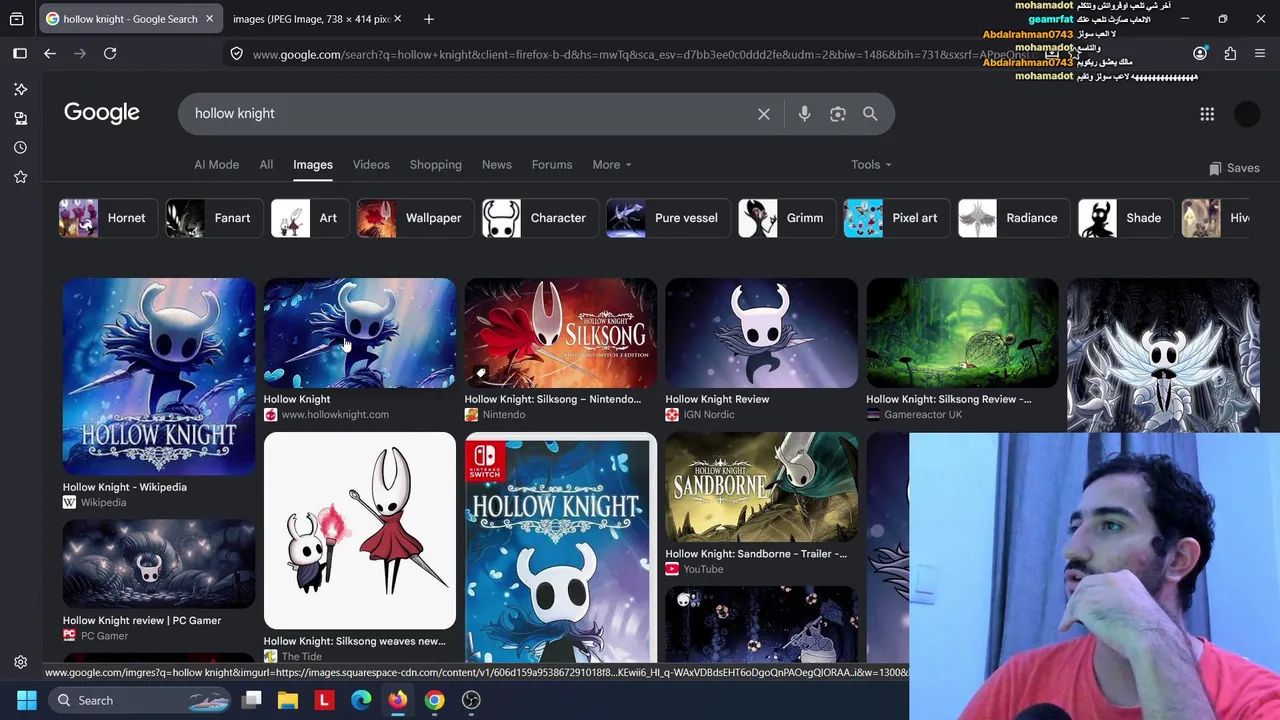1280x720 pixels.
Task: Open the Hollow Knight - Wikipedia image result
Action: (x=159, y=375)
